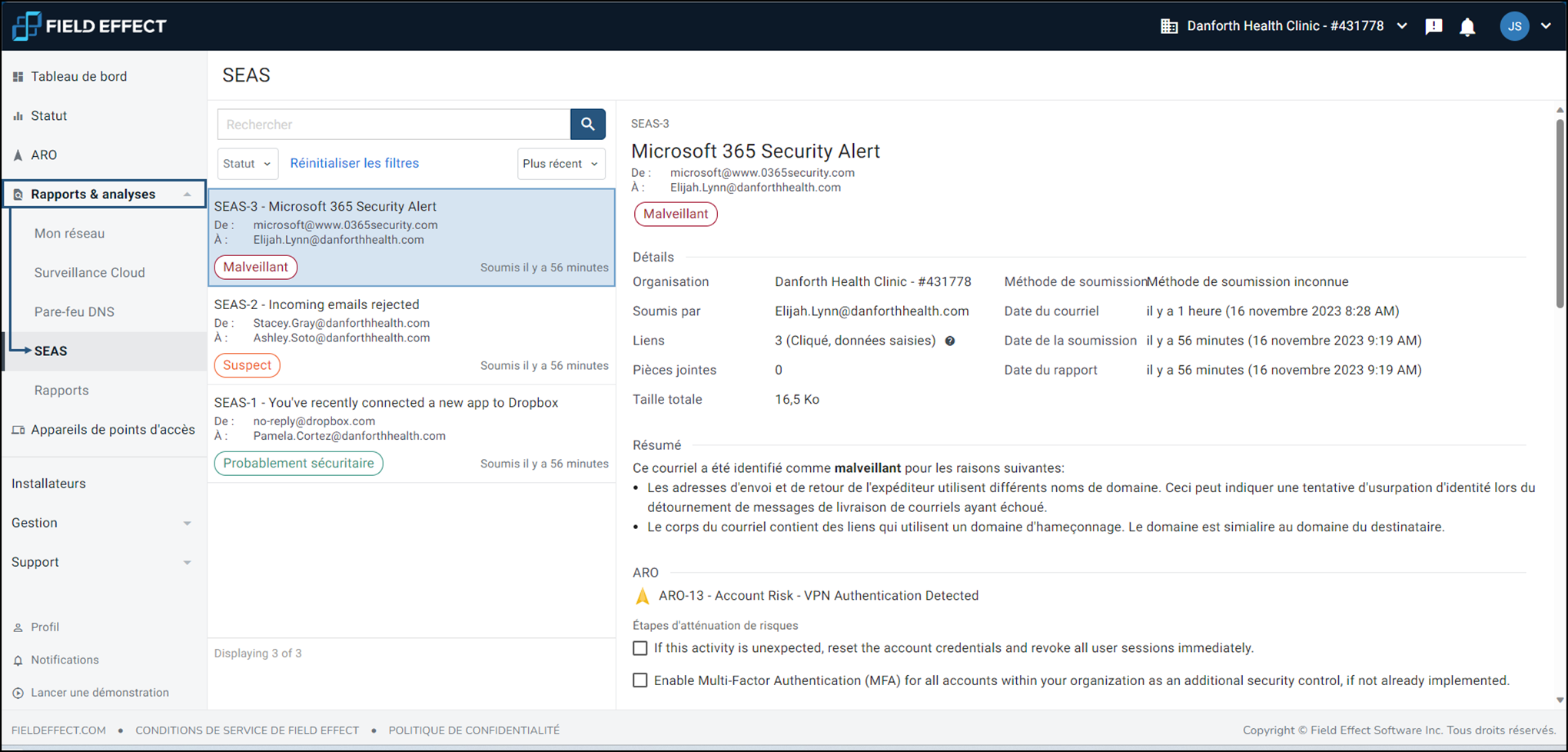Click the Profil person icon
The image size is (1568, 752).
point(18,627)
